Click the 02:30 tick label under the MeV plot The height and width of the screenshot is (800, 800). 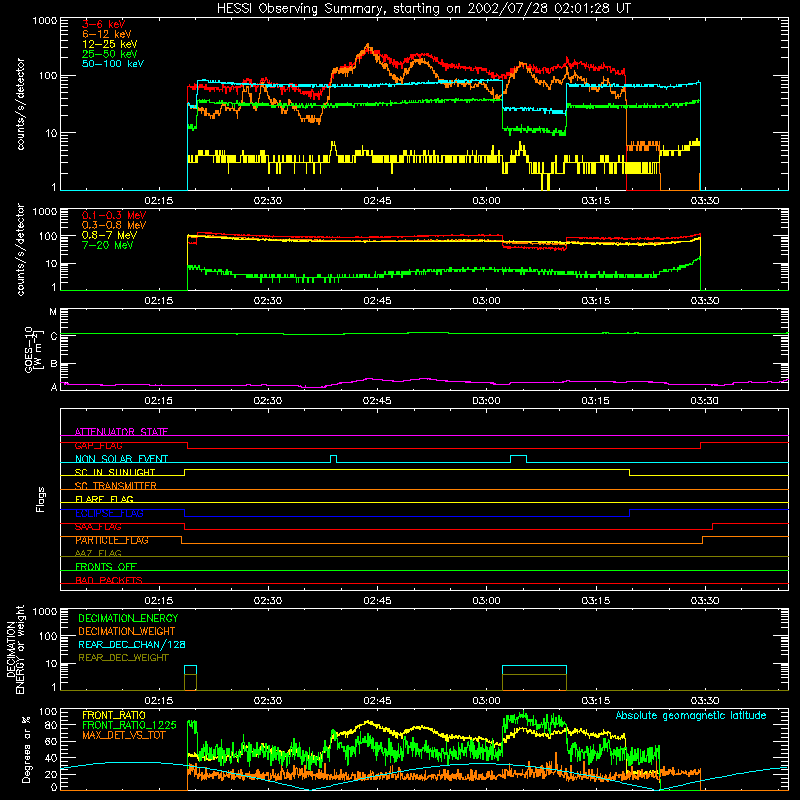pos(268,301)
